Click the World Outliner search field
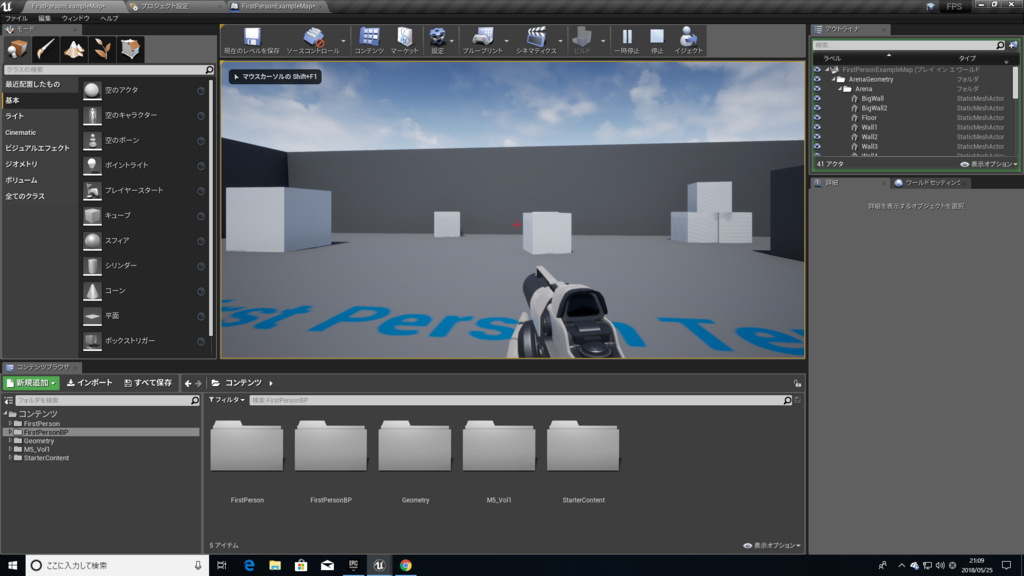 coord(909,45)
